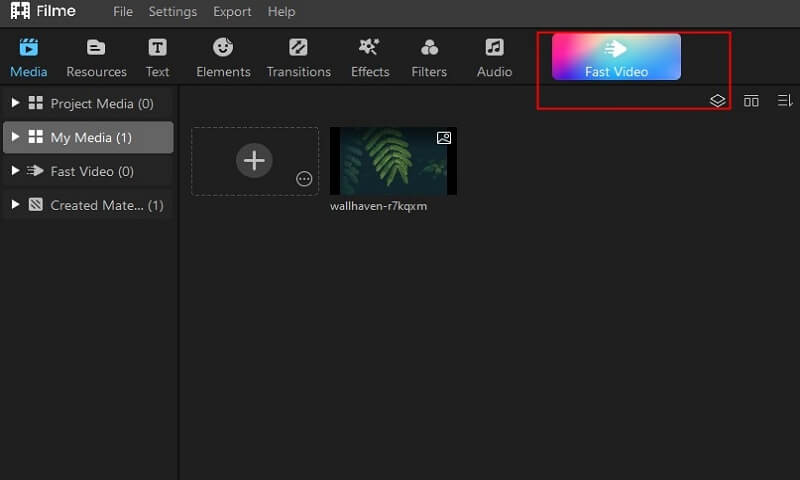This screenshot has width=800, height=480.
Task: Click the layers stack icon
Action: 717,100
